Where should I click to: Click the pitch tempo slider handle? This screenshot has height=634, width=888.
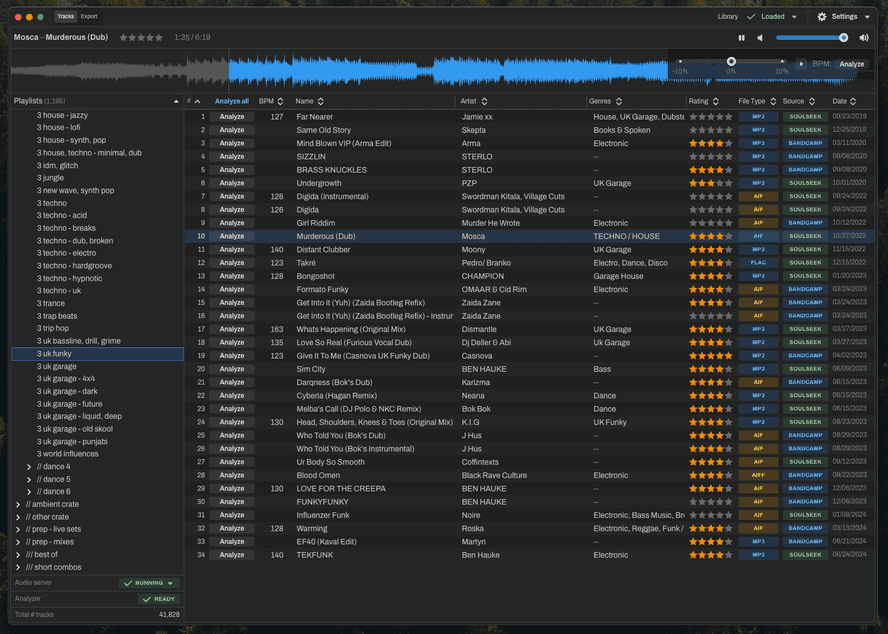coord(731,61)
